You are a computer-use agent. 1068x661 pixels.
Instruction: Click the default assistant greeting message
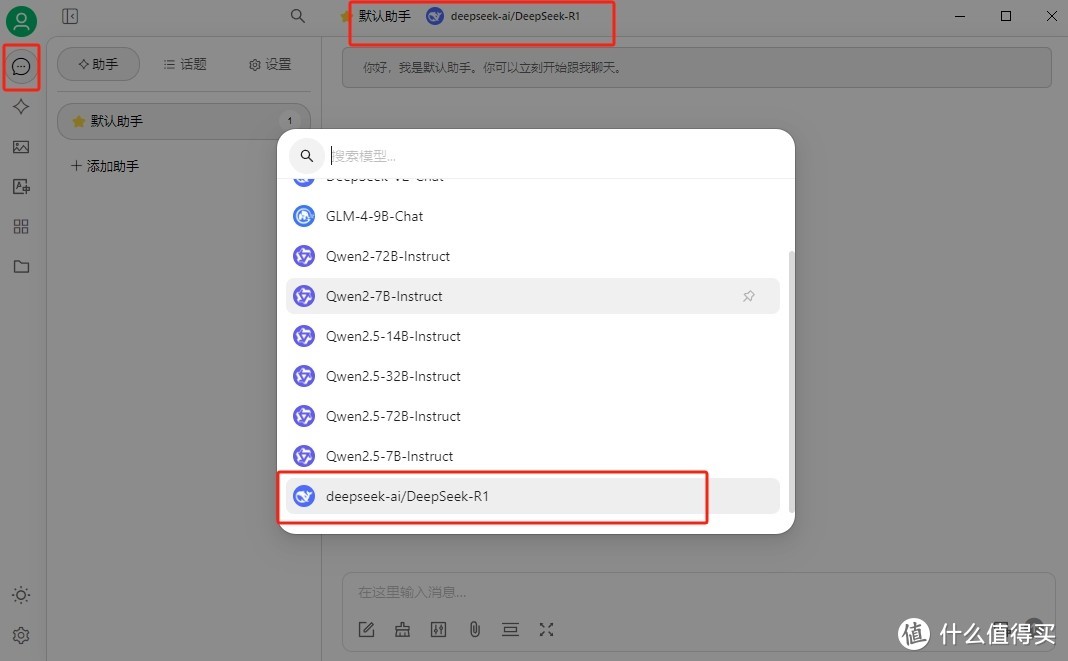pos(697,67)
